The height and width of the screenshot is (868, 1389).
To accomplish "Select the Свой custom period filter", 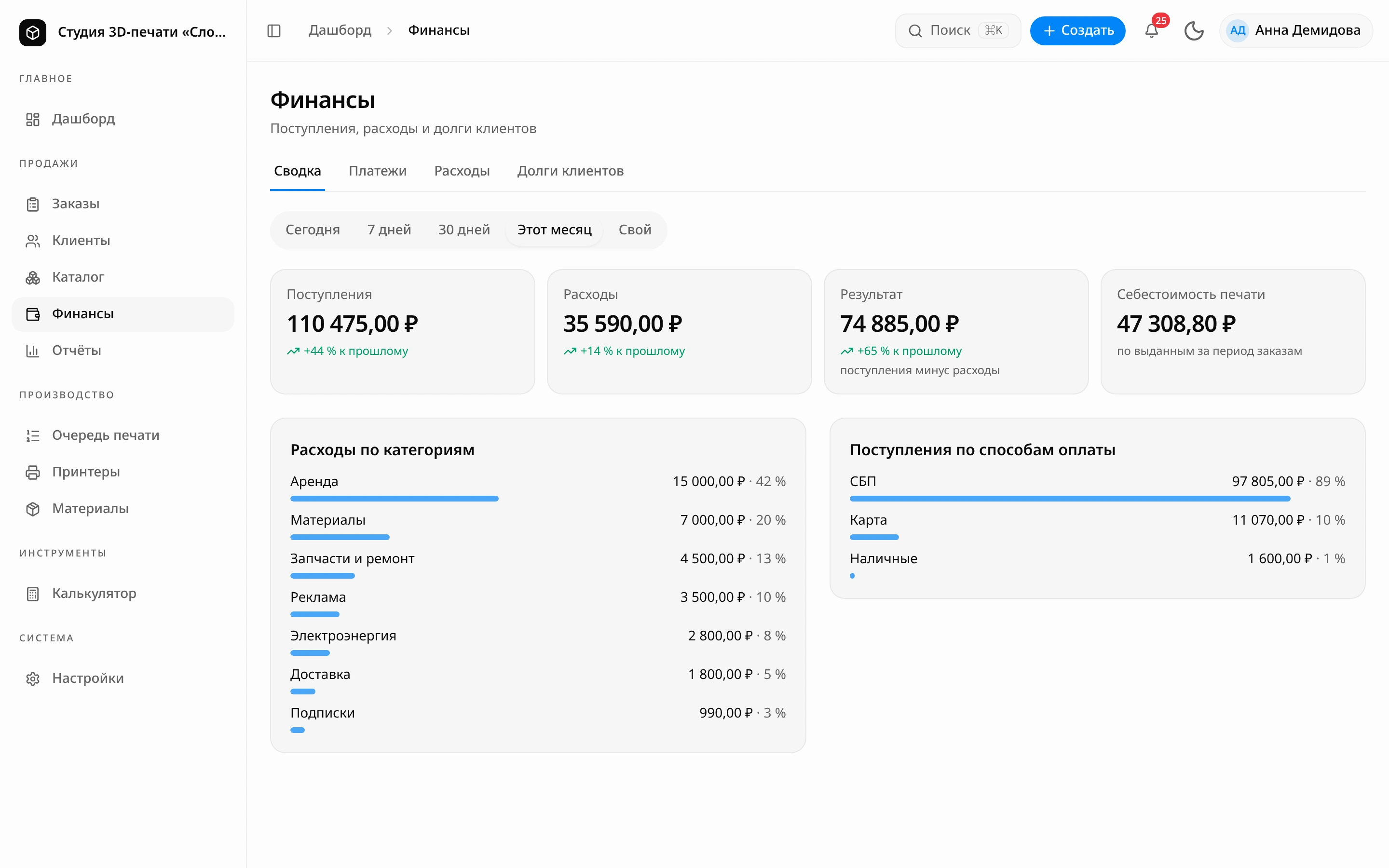I will coord(635,230).
